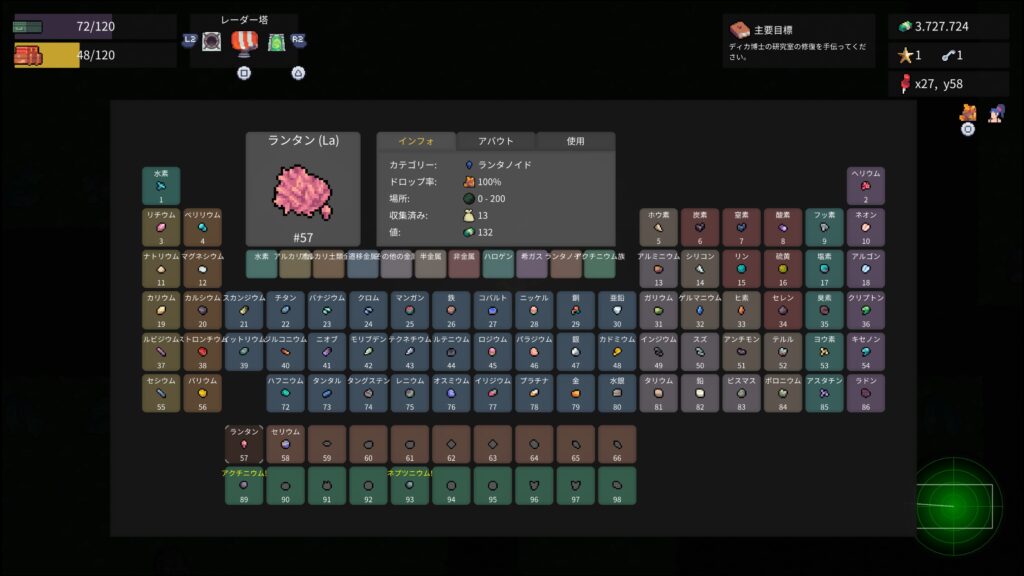Toggle the 水素 category filter in legend
This screenshot has height=576, width=1024.
262,264
